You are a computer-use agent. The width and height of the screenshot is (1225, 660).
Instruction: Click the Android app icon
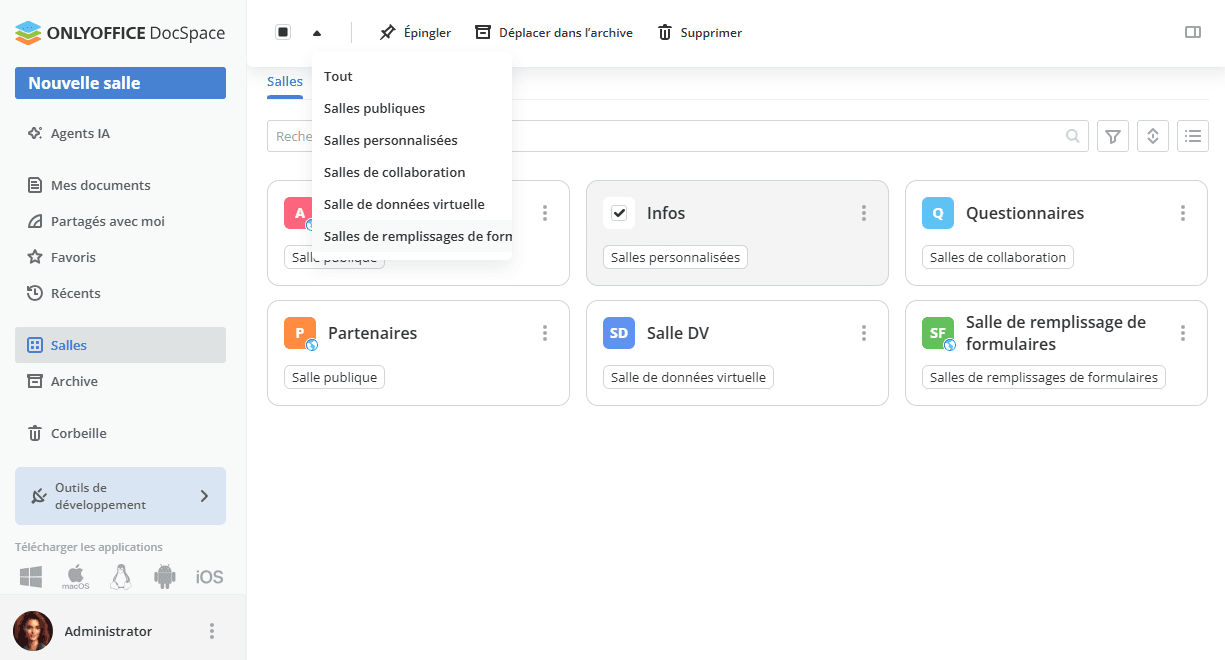[x=165, y=576]
